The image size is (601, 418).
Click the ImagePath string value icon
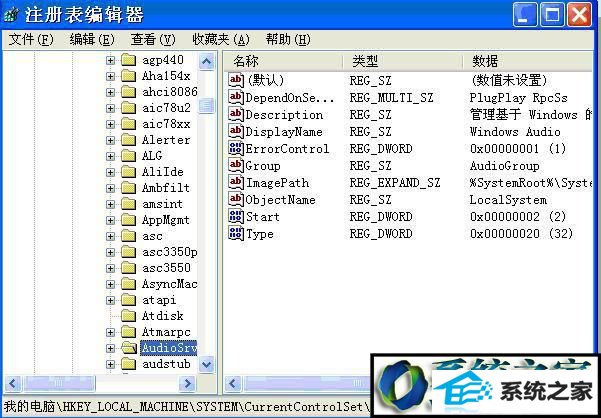(236, 182)
